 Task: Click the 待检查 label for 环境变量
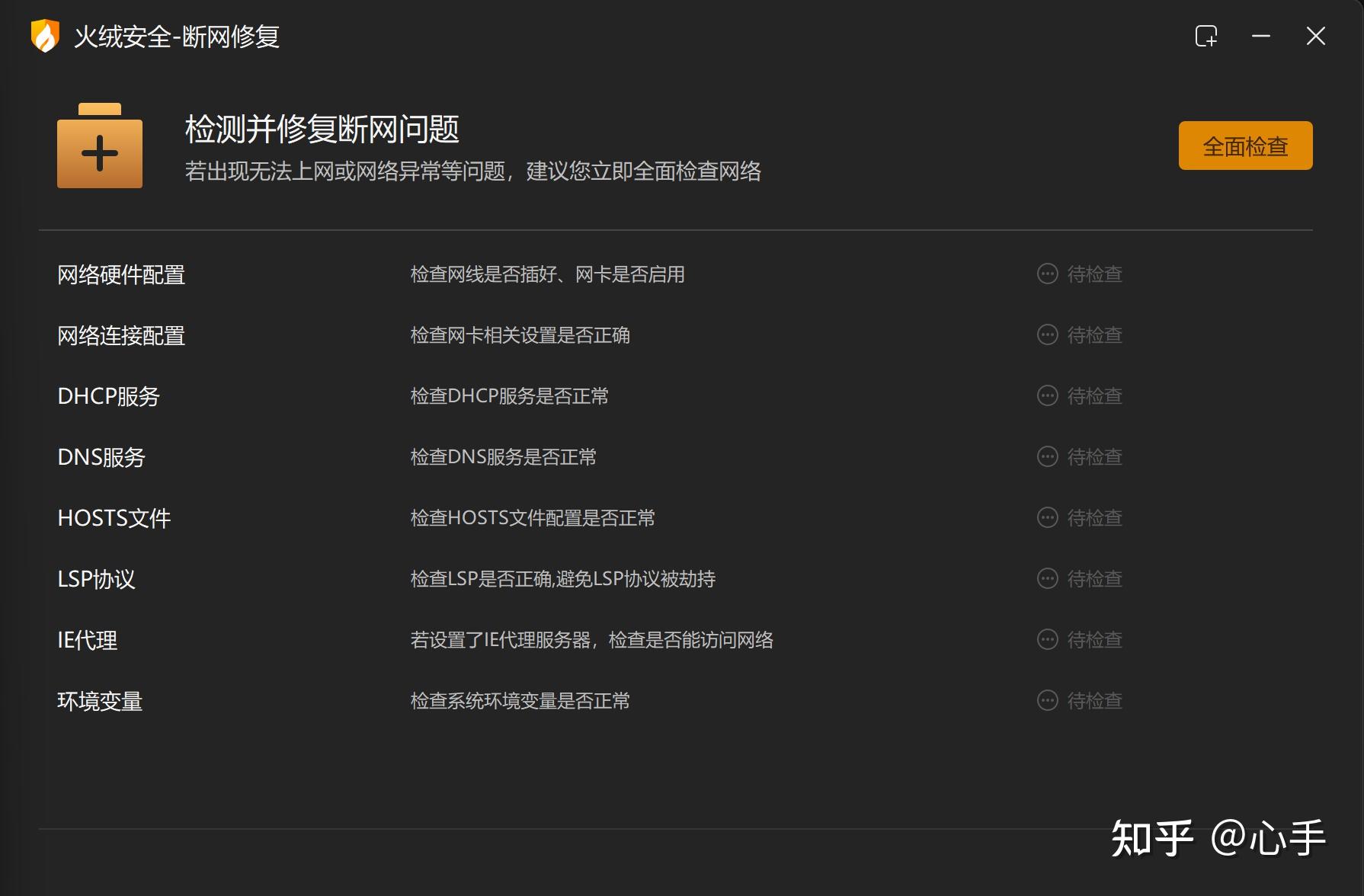[x=1095, y=700]
